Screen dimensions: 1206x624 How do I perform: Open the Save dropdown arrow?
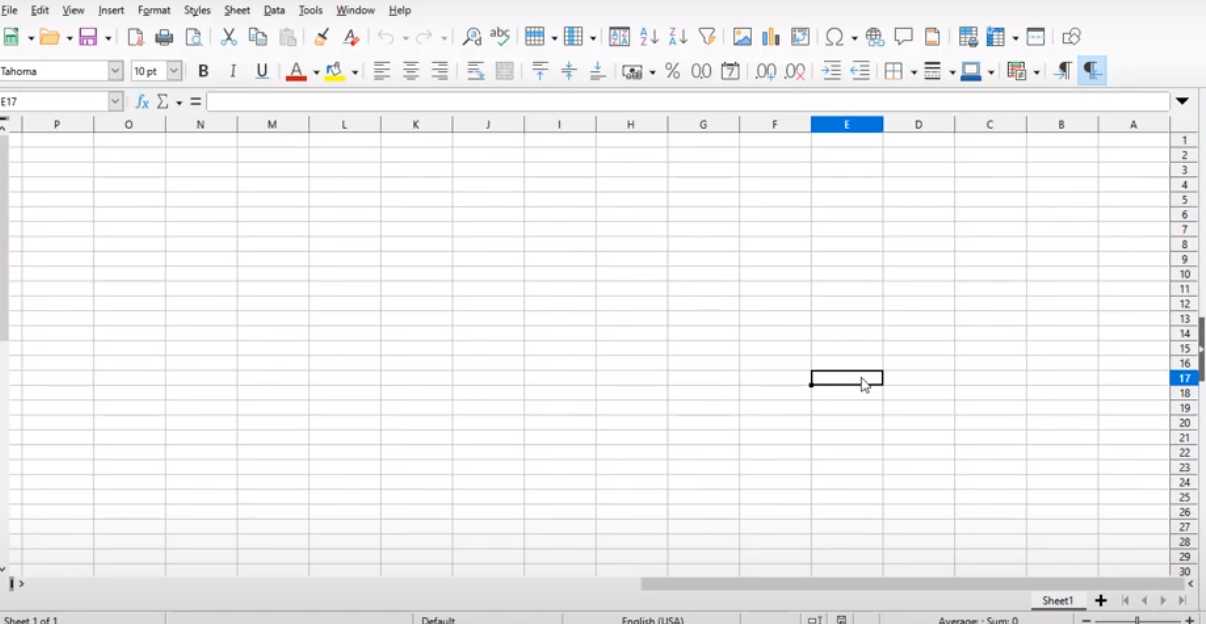coord(108,39)
